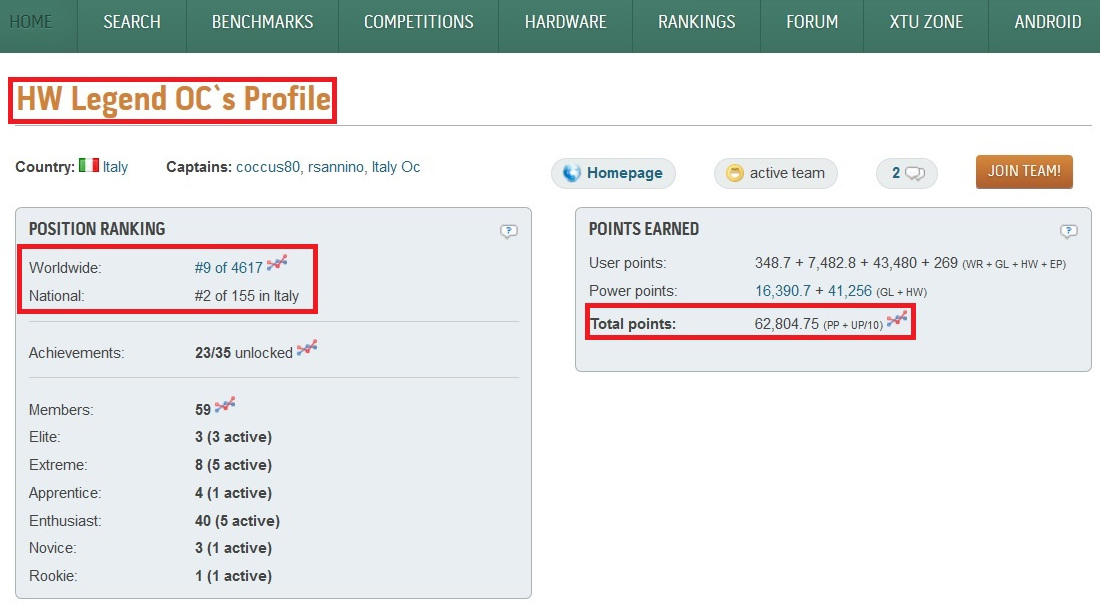Open the XTU ZONE menu item
Image resolution: width=1100 pixels, height=608 pixels.
point(926,22)
